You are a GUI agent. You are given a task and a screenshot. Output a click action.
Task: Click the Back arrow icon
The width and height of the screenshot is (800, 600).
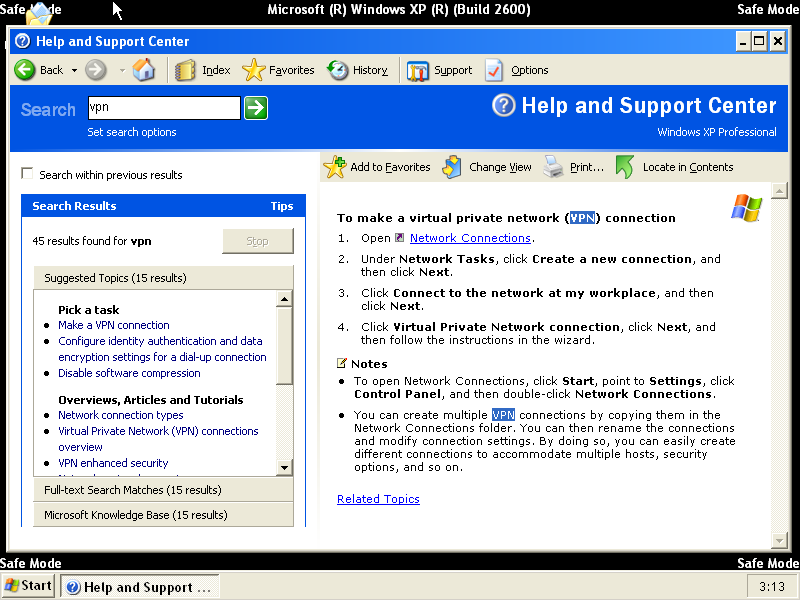25,70
